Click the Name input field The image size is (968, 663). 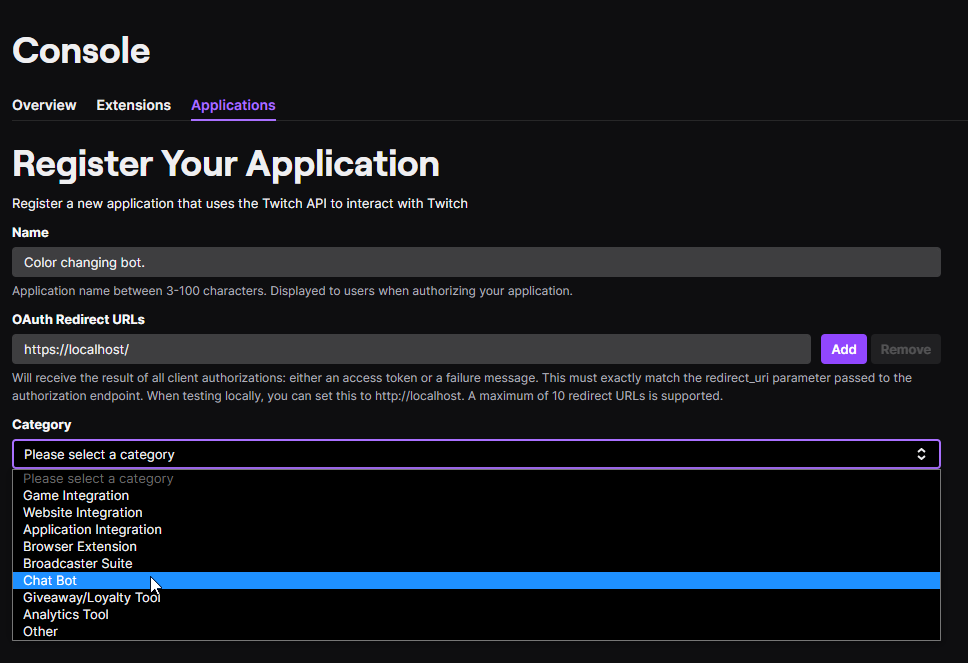(476, 262)
